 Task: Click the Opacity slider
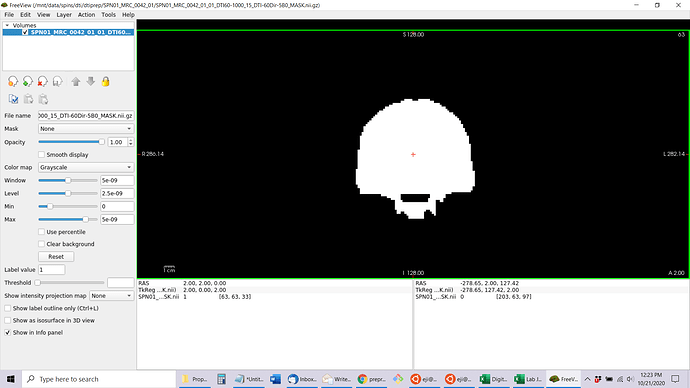[71, 142]
